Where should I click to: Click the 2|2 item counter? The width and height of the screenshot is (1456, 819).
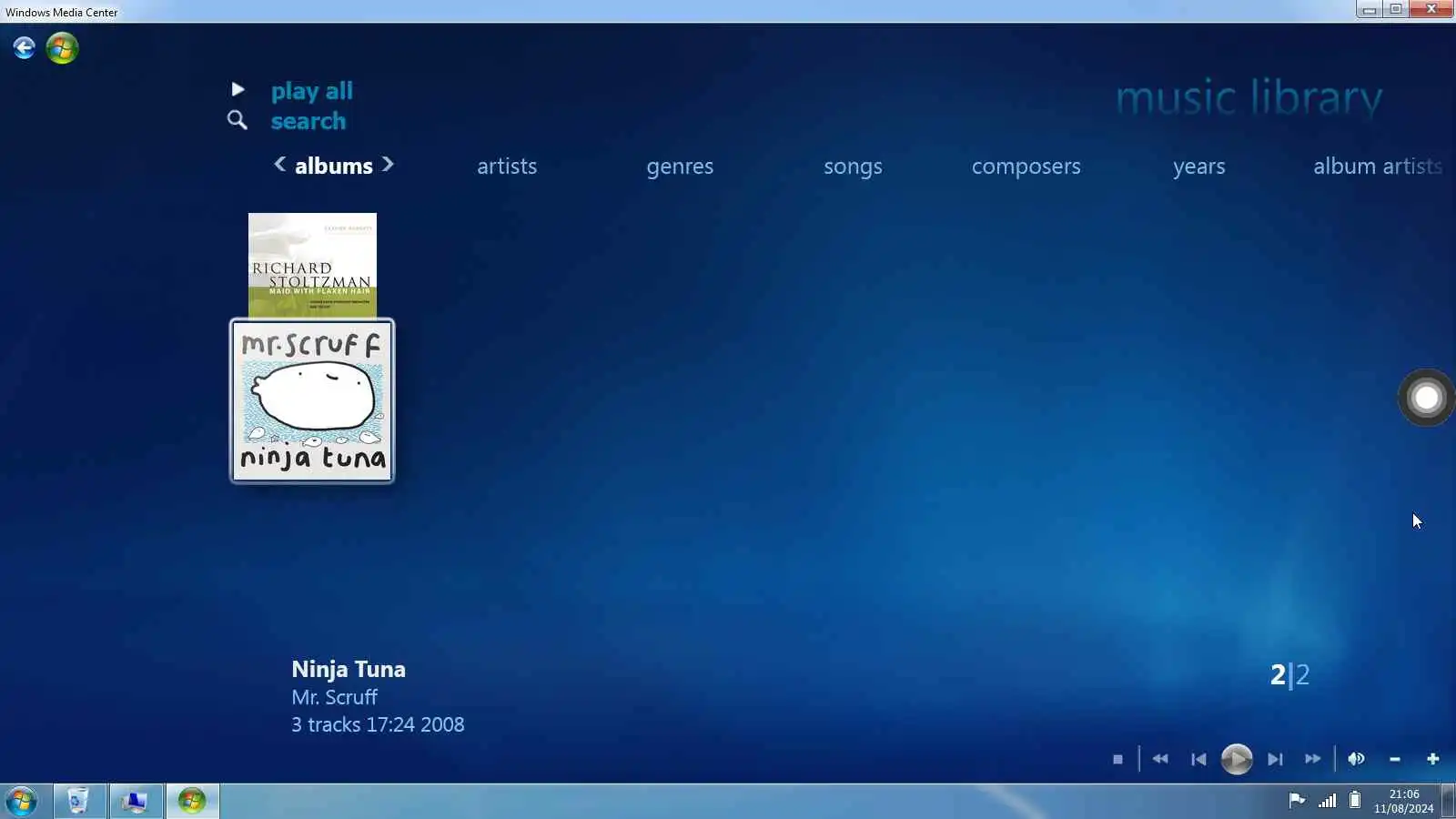coord(1289,674)
